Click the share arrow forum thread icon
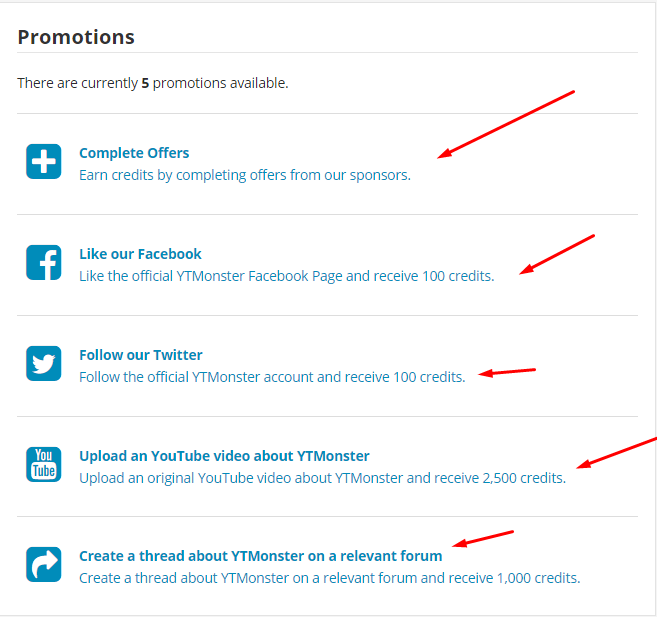 tap(44, 565)
